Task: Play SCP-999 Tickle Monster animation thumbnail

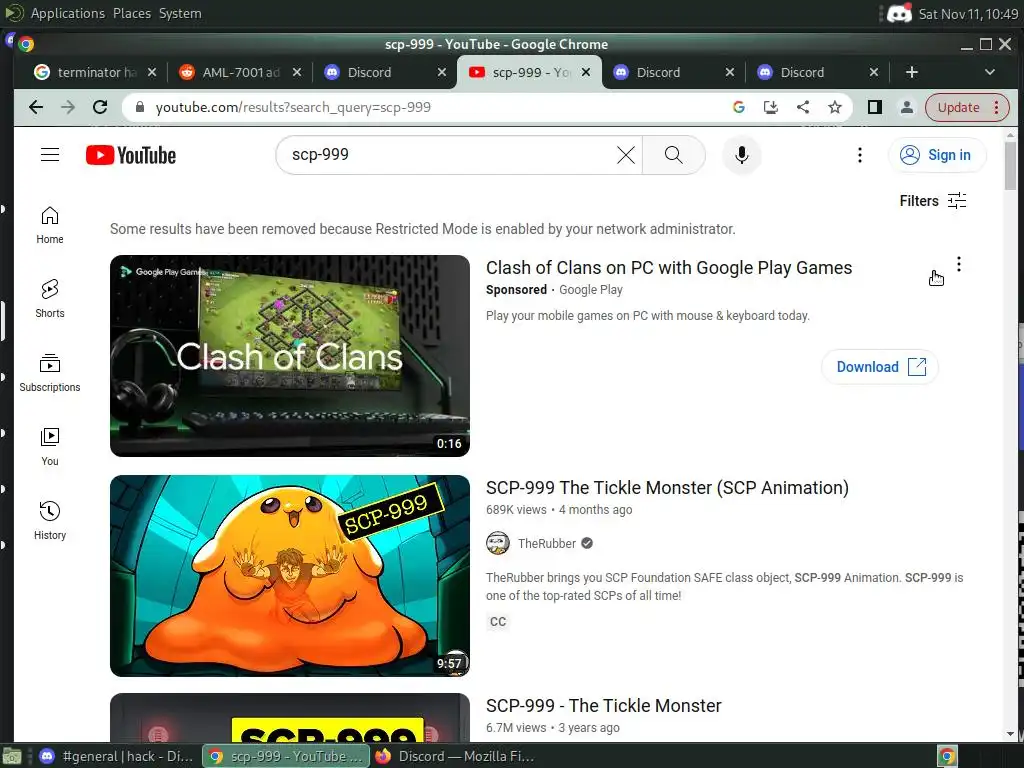Action: tap(289, 575)
